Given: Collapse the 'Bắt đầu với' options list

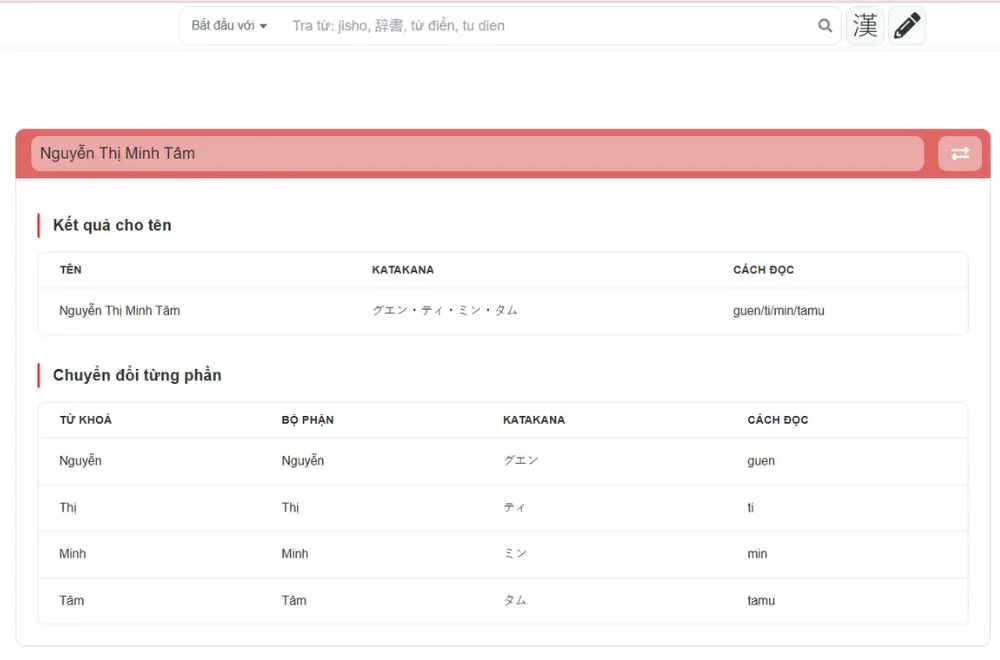Looking at the screenshot, I should coord(227,25).
